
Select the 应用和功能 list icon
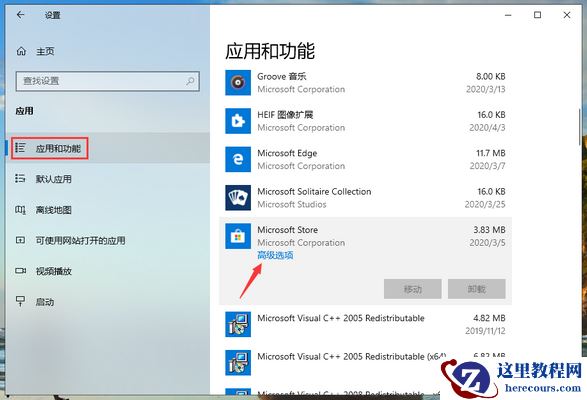20,148
